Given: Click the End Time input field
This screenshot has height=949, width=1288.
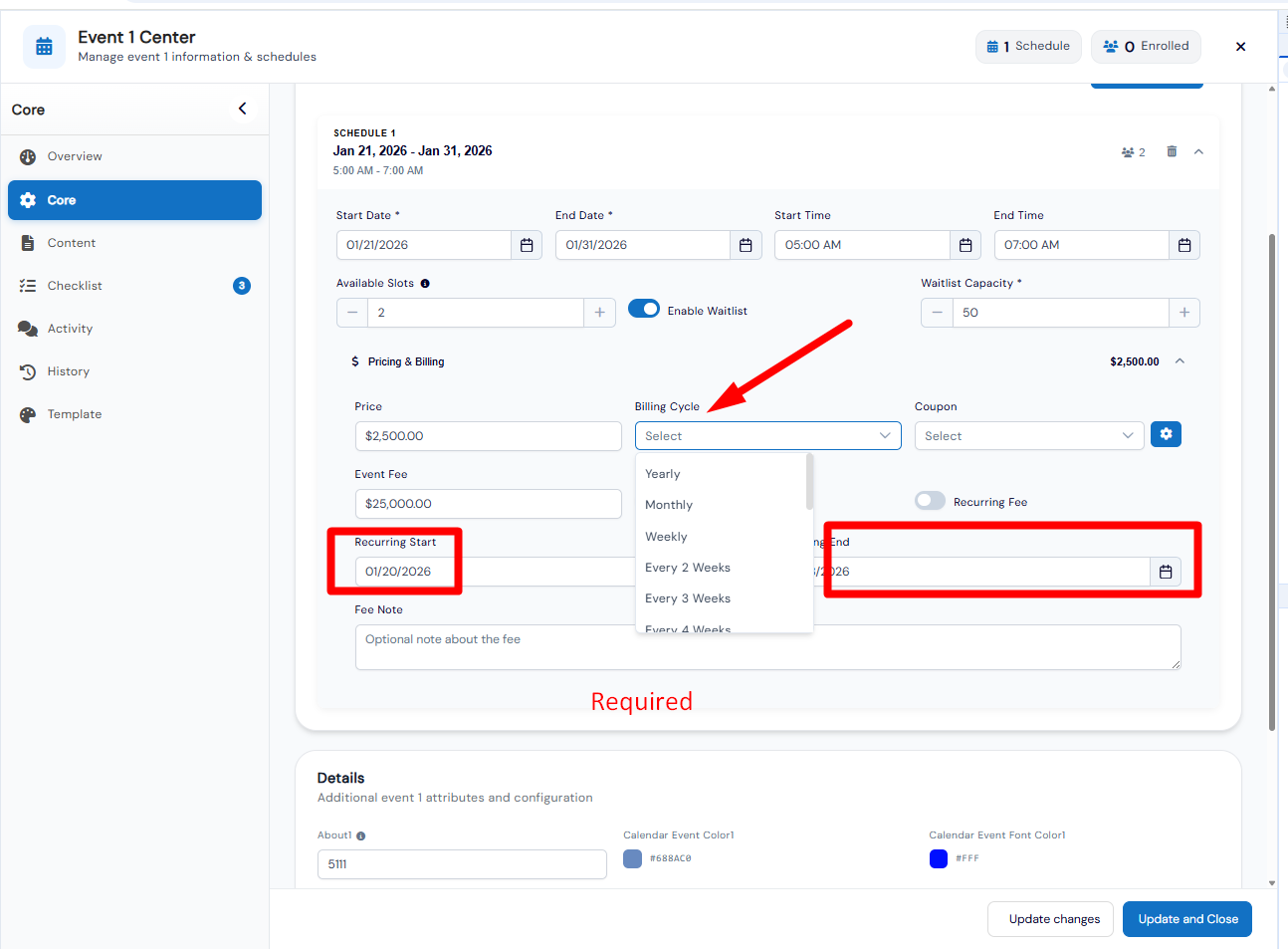Looking at the screenshot, I should pos(1081,245).
